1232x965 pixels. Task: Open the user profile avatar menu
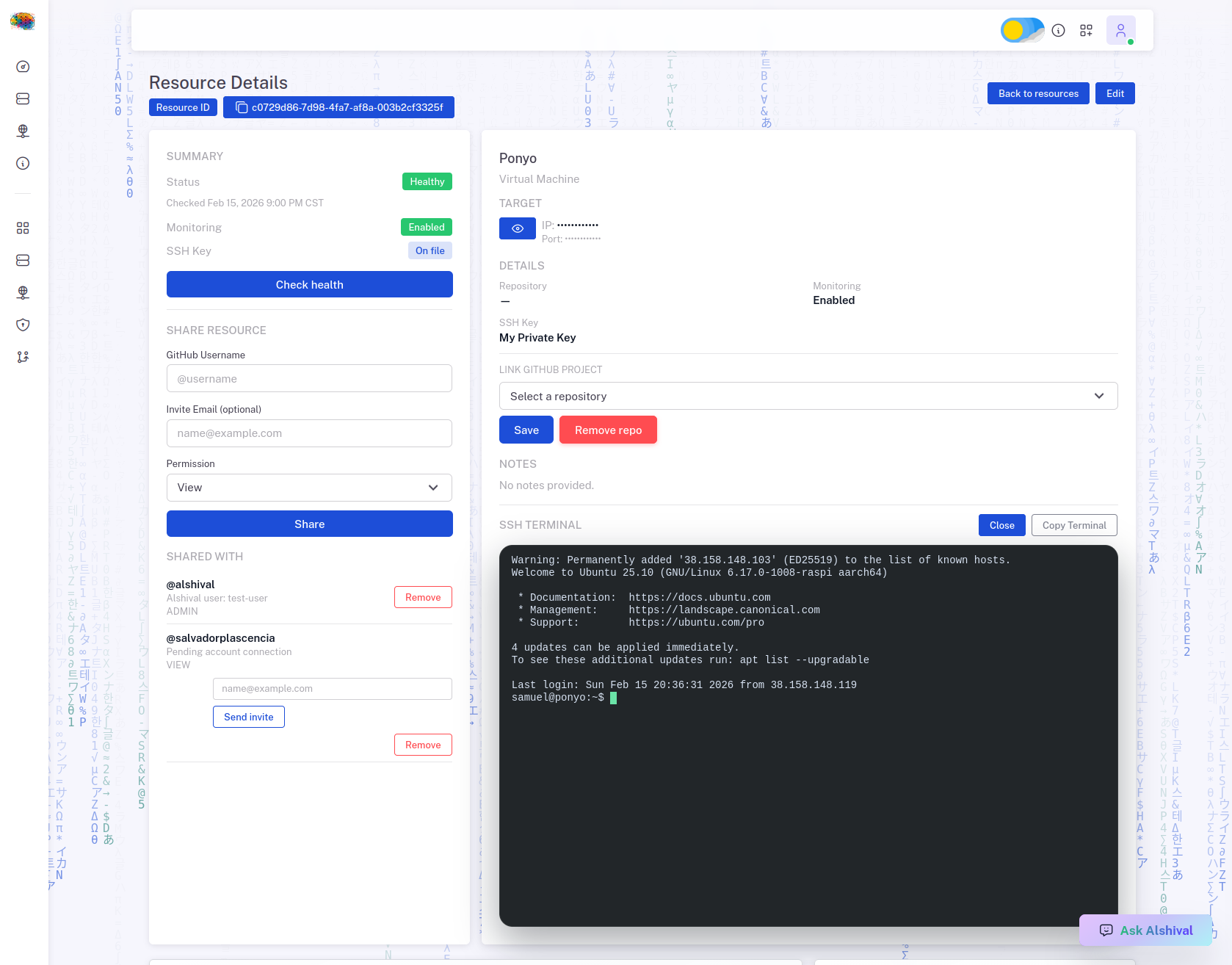[x=1120, y=30]
